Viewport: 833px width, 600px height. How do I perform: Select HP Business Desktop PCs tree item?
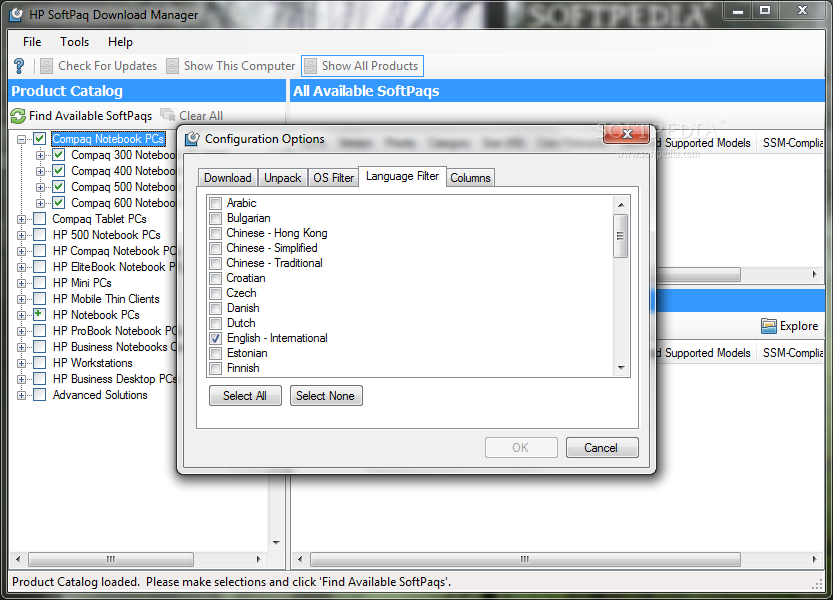[114, 379]
